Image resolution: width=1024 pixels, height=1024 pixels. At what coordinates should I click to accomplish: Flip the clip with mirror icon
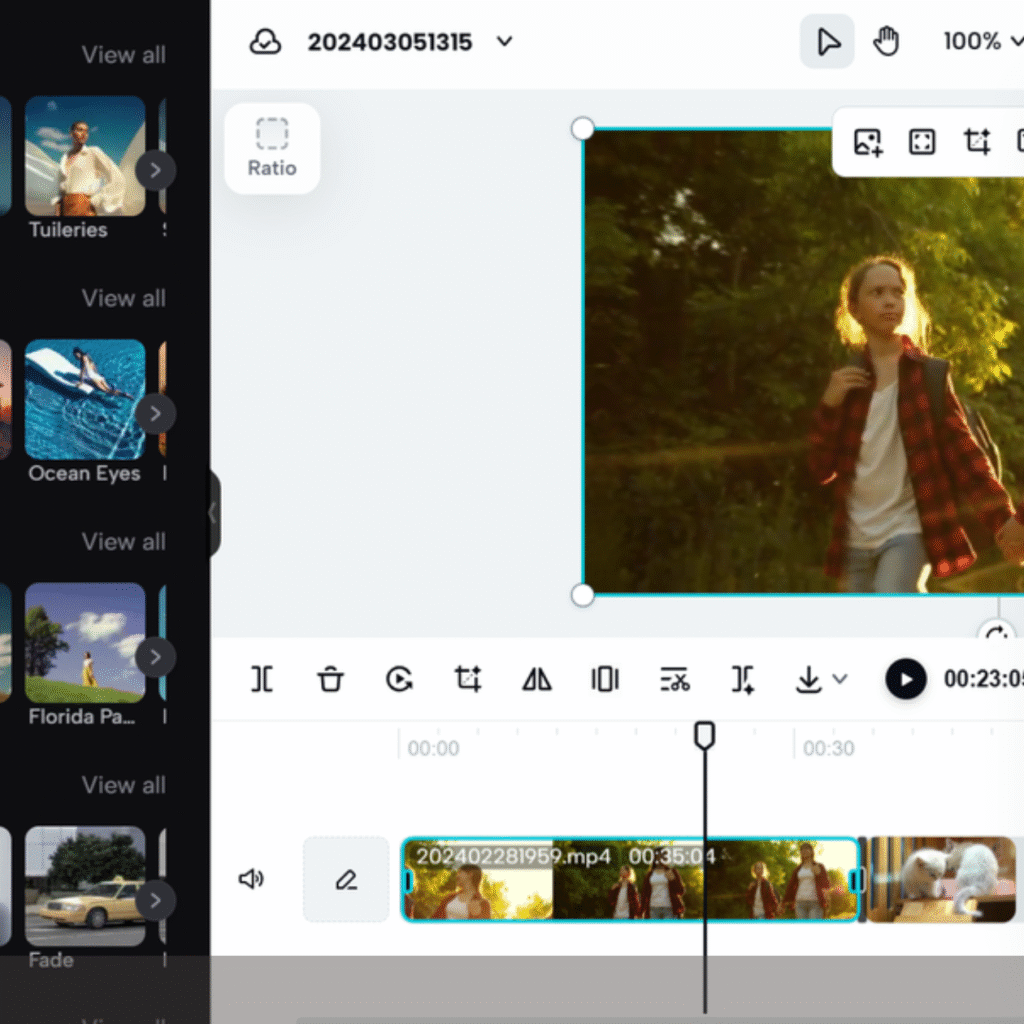(x=537, y=680)
